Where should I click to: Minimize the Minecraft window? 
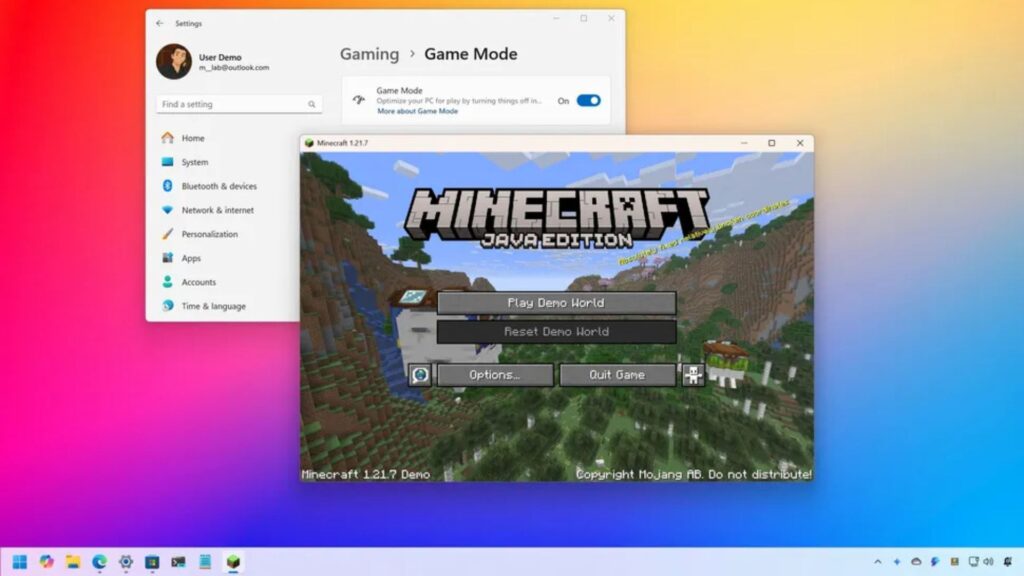click(744, 143)
